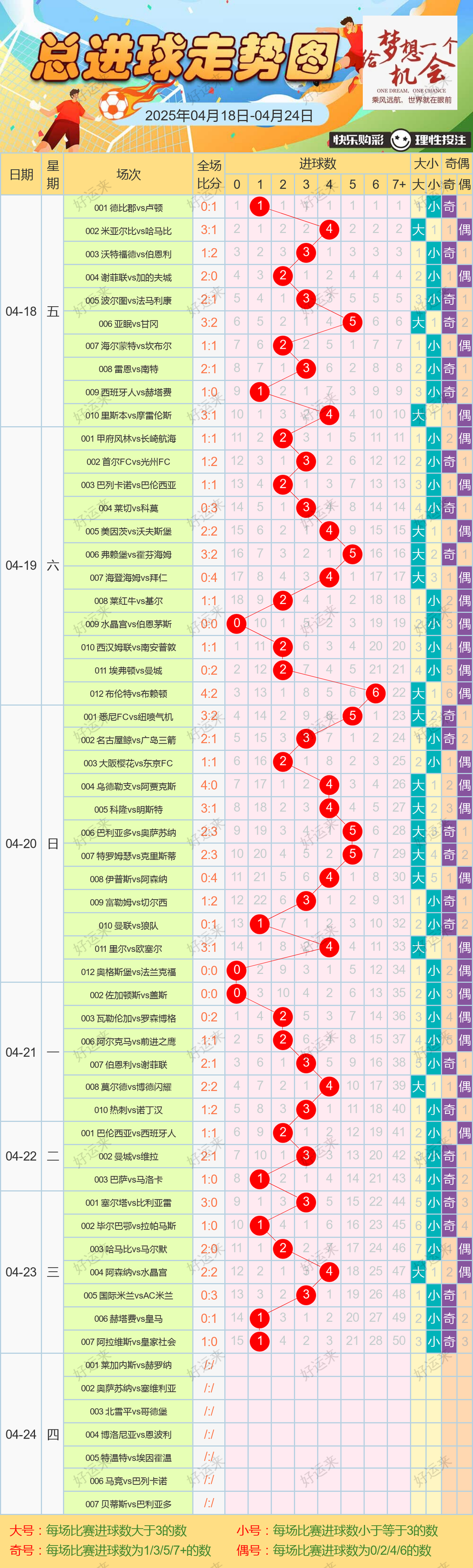Image resolution: width=473 pixels, height=1568 pixels.
Task: Click the 大小 header
Action: click(x=426, y=164)
